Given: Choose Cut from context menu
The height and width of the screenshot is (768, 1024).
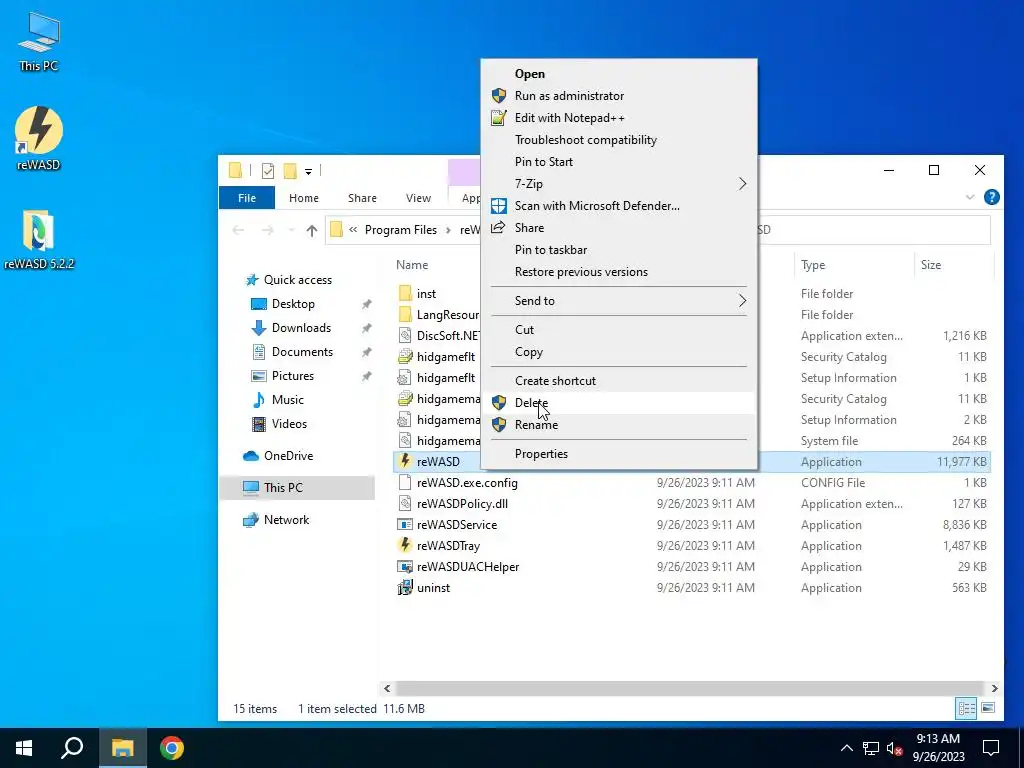Looking at the screenshot, I should (x=524, y=330).
